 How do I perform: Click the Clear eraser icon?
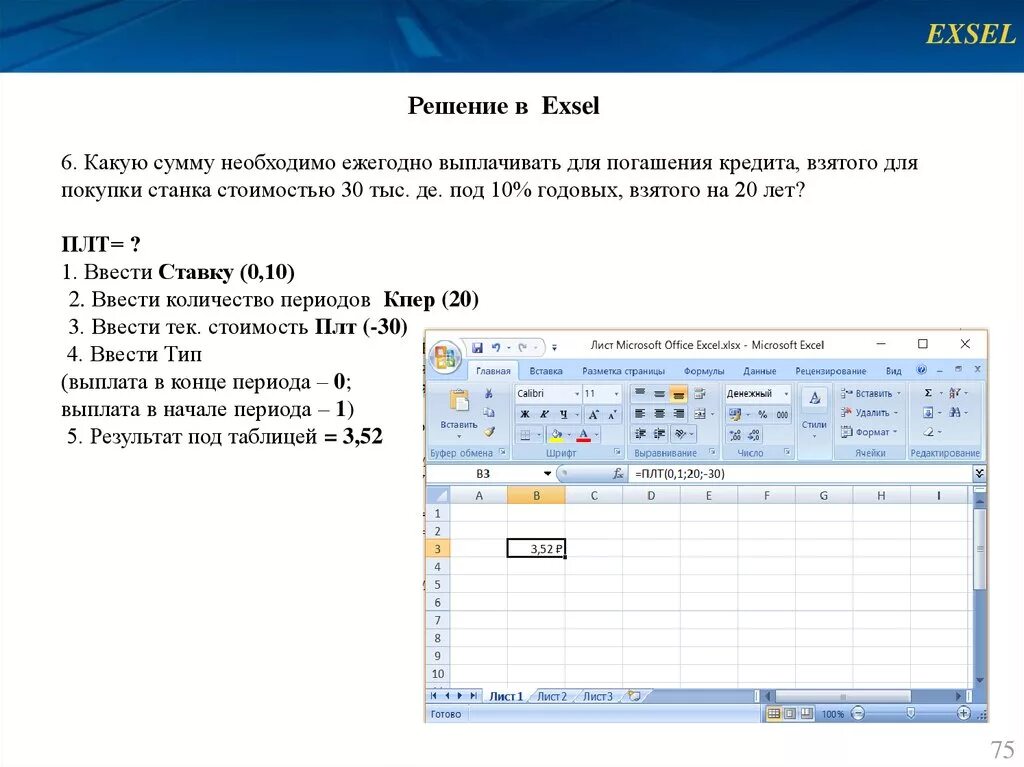(928, 432)
